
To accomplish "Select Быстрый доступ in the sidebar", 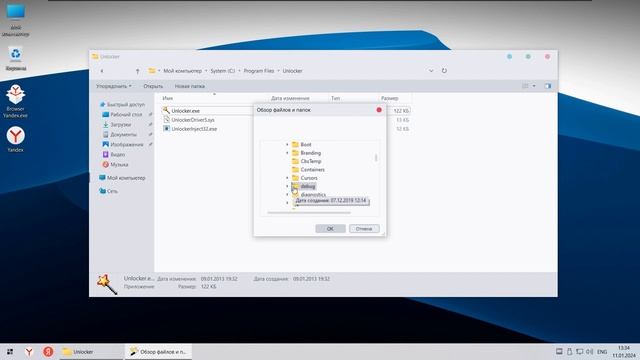I will pos(122,104).
